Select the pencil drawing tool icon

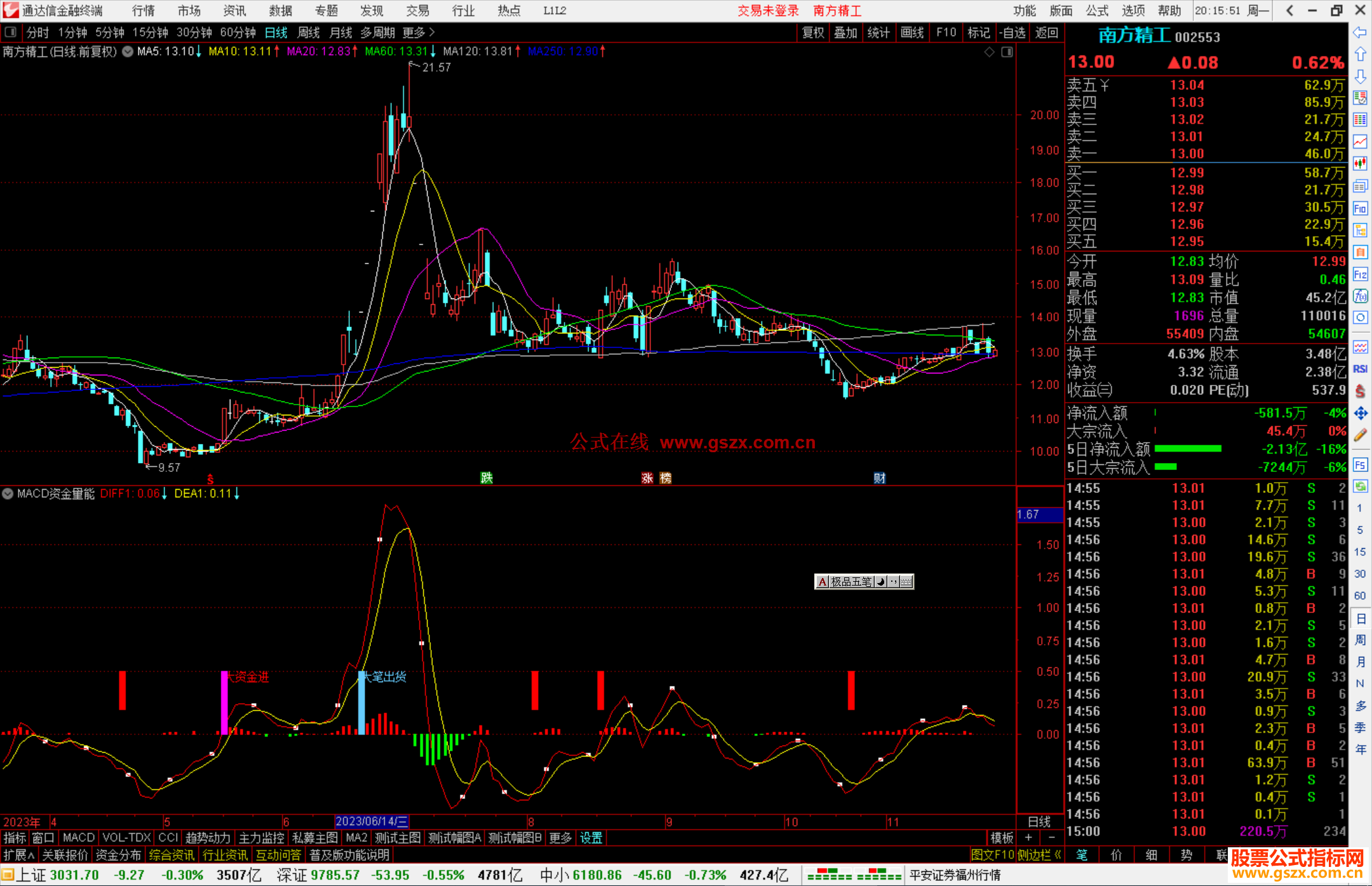(1360, 436)
